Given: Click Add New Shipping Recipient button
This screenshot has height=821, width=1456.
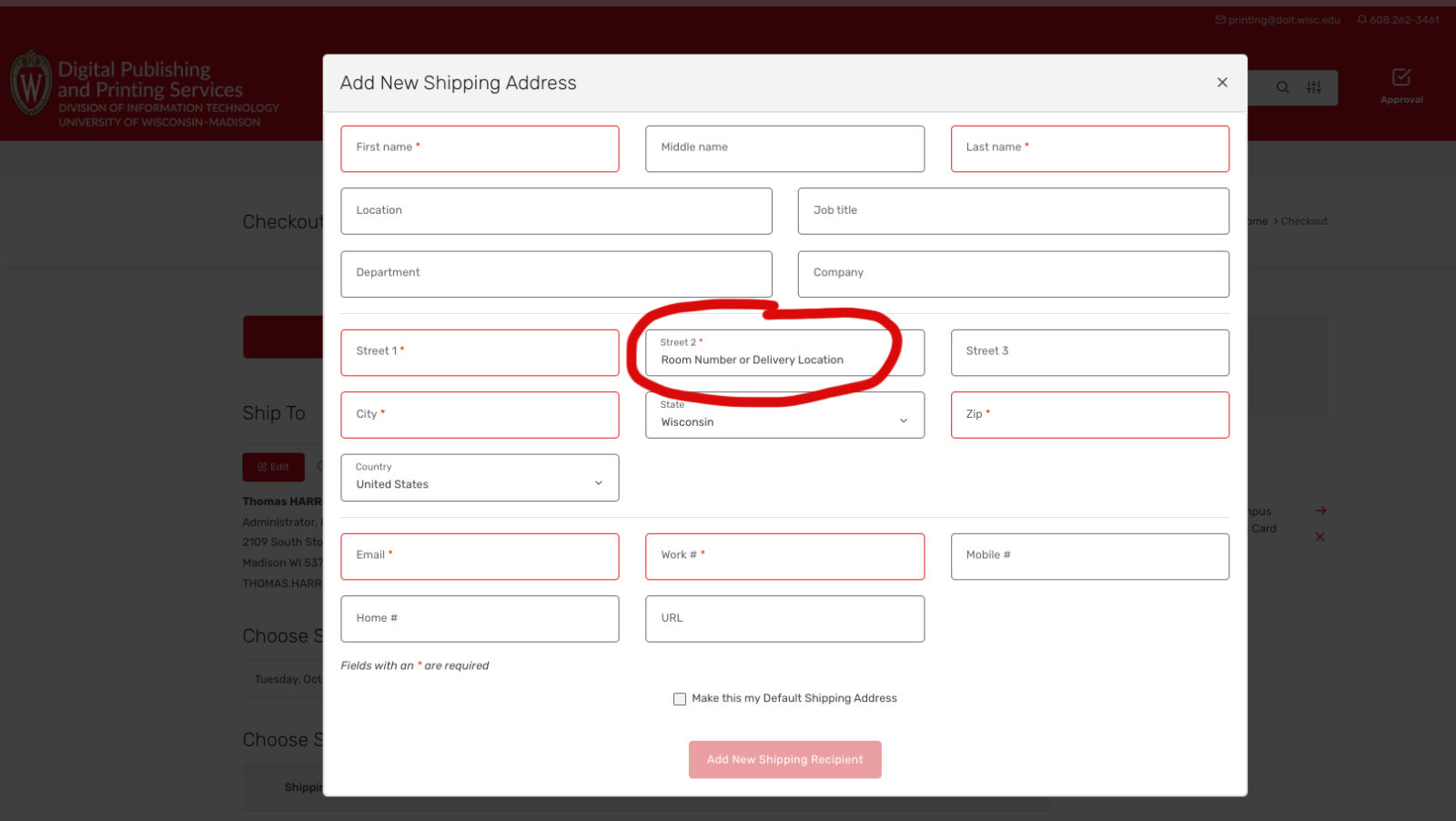Looking at the screenshot, I should [785, 759].
